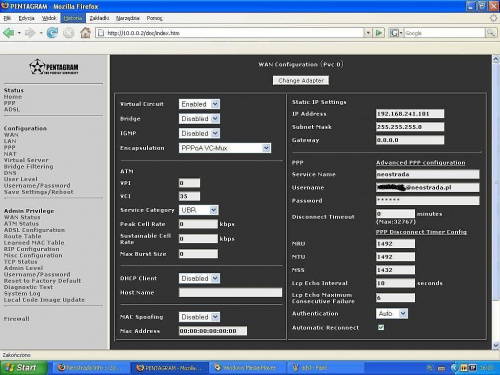
Task: Click the VCI input field
Action: [189, 196]
